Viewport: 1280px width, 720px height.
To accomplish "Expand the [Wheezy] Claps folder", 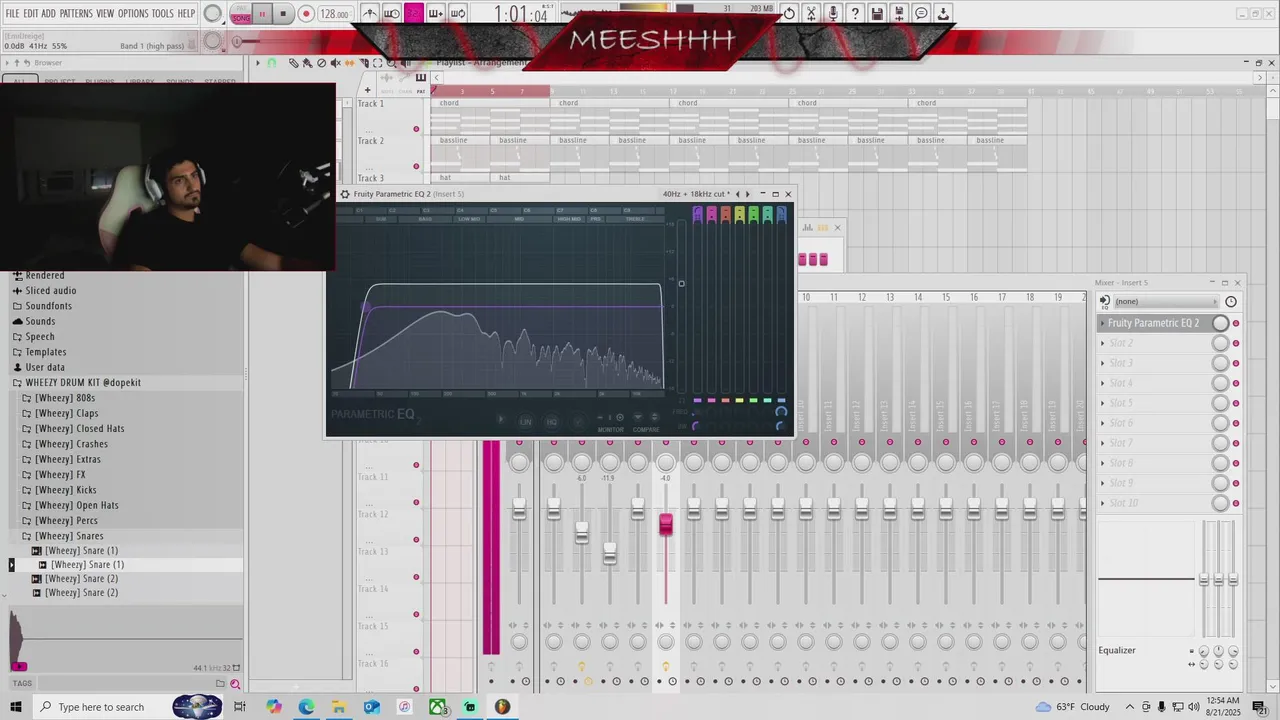I will 67,413.
